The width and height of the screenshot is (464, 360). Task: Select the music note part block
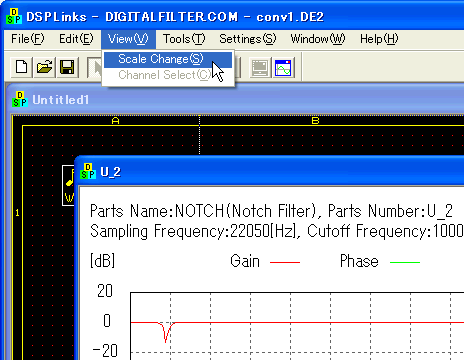point(68,185)
